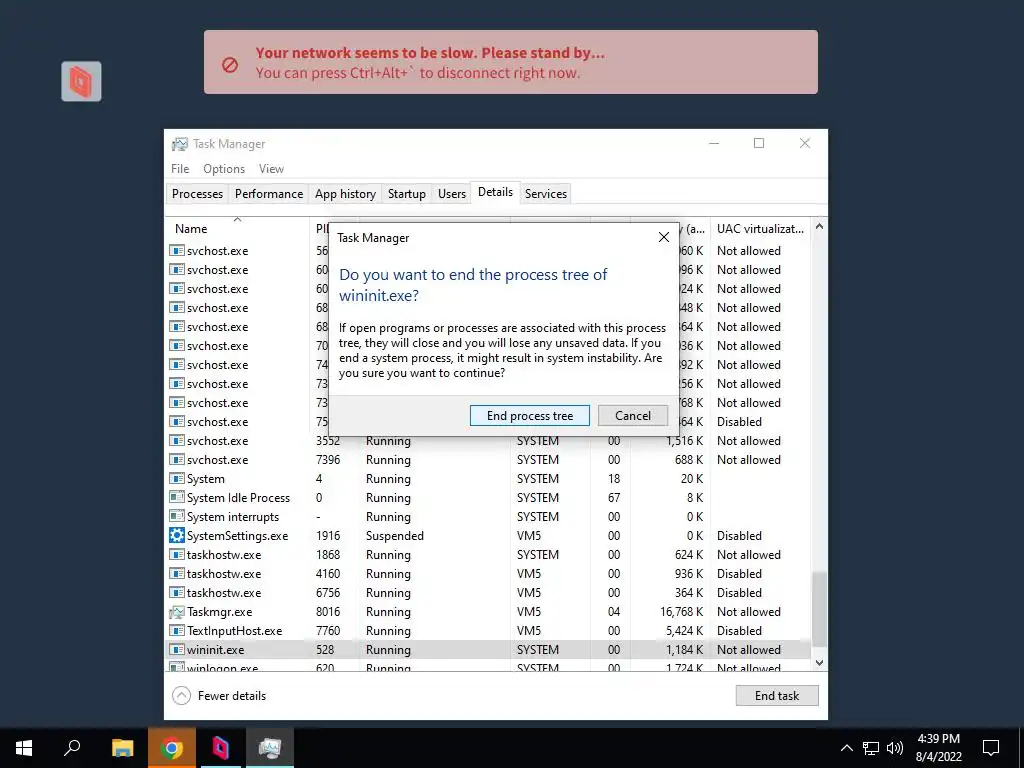Click the 16,768 K memory value
1024x768 pixels.
pos(681,612)
